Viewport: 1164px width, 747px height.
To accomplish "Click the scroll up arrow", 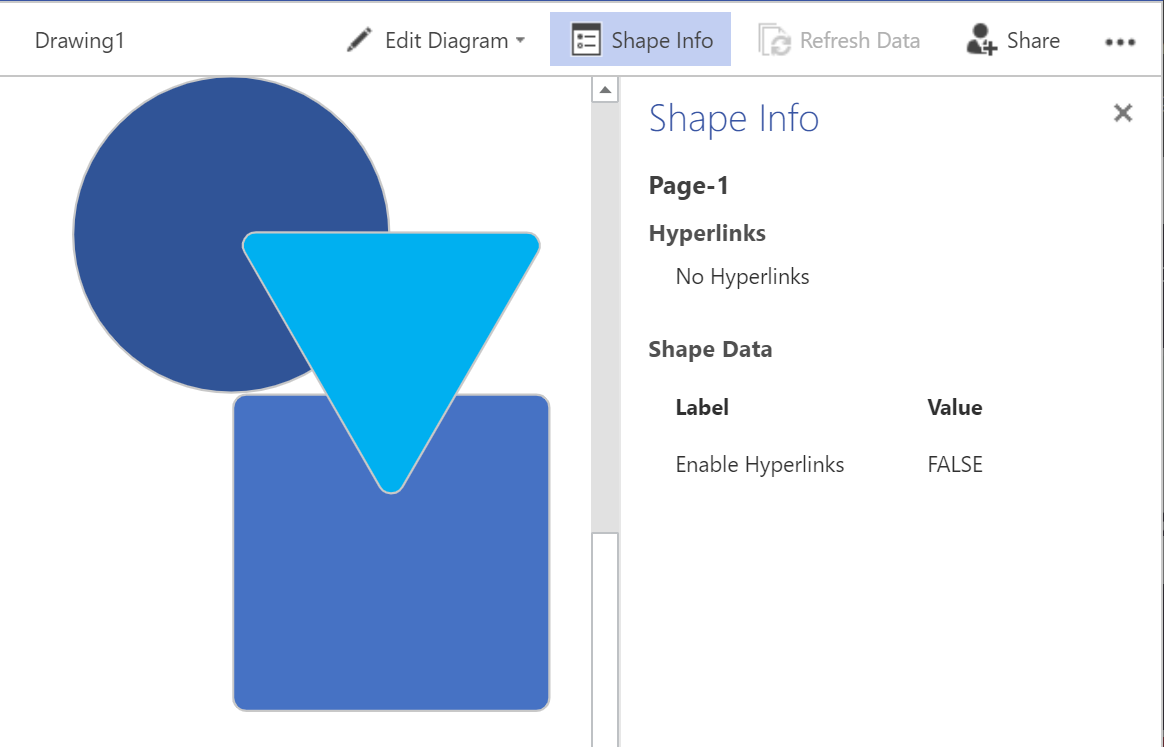I will point(605,90).
